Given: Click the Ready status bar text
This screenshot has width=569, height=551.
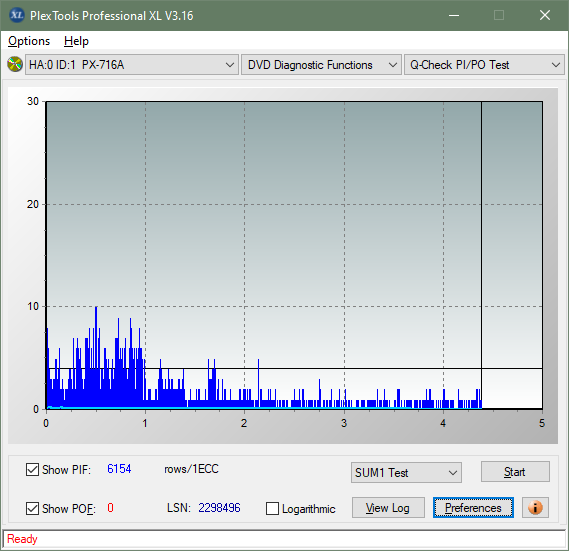Looking at the screenshot, I should 22,539.
